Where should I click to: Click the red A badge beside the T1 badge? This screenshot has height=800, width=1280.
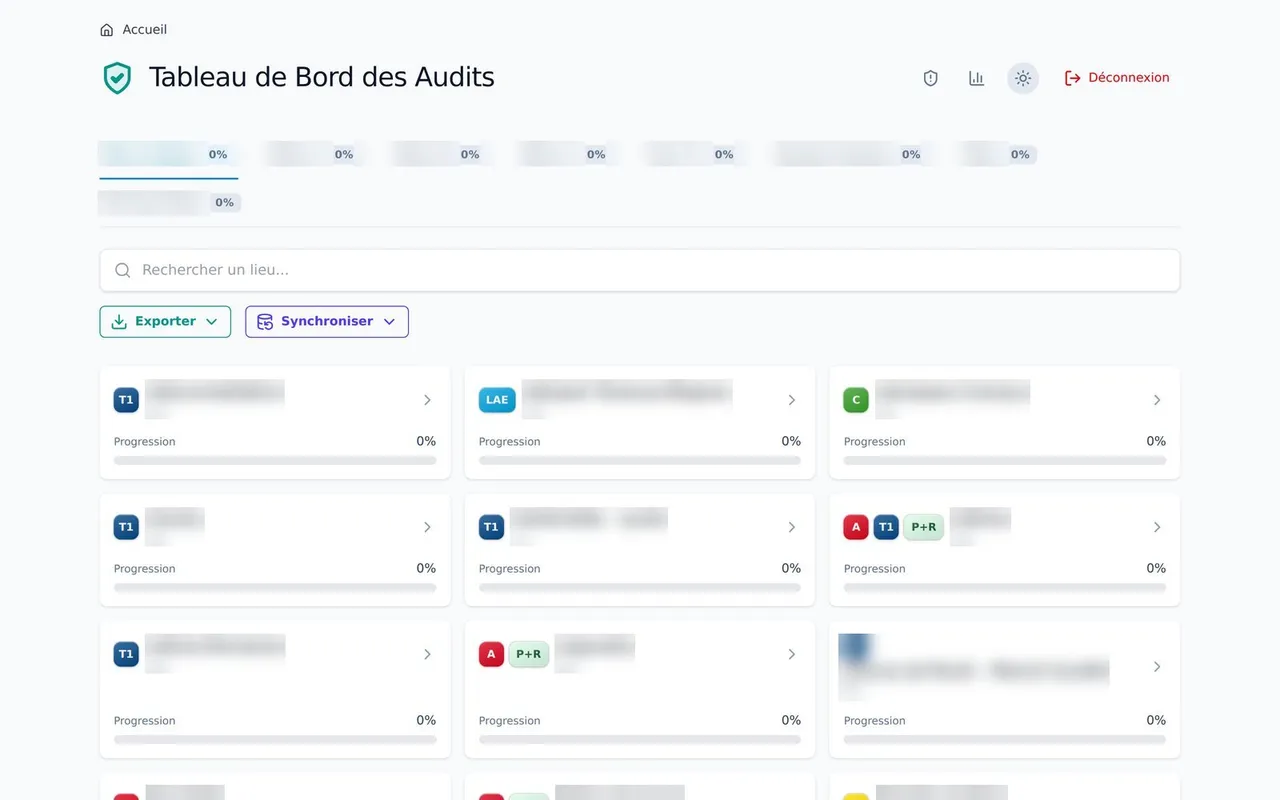tap(856, 527)
